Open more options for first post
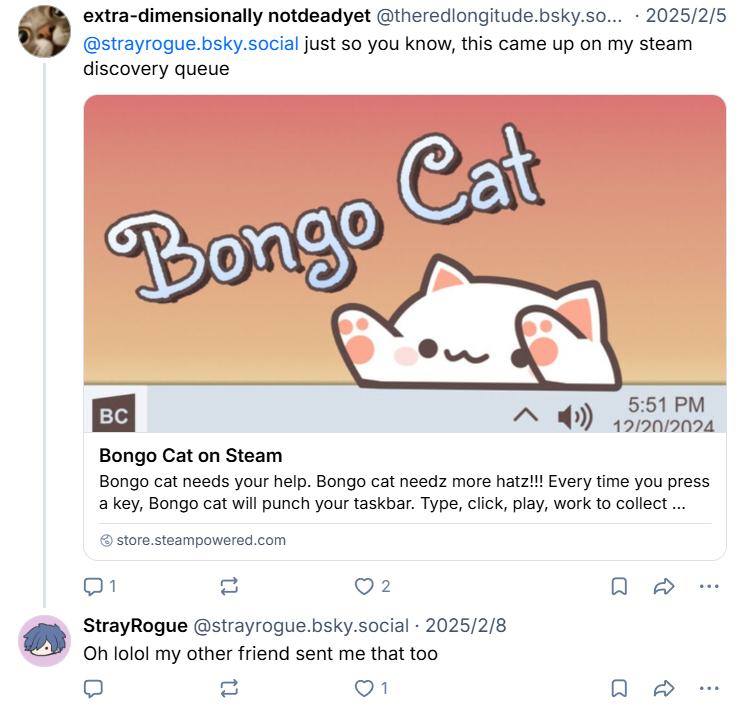This screenshot has height=716, width=741. [x=709, y=587]
